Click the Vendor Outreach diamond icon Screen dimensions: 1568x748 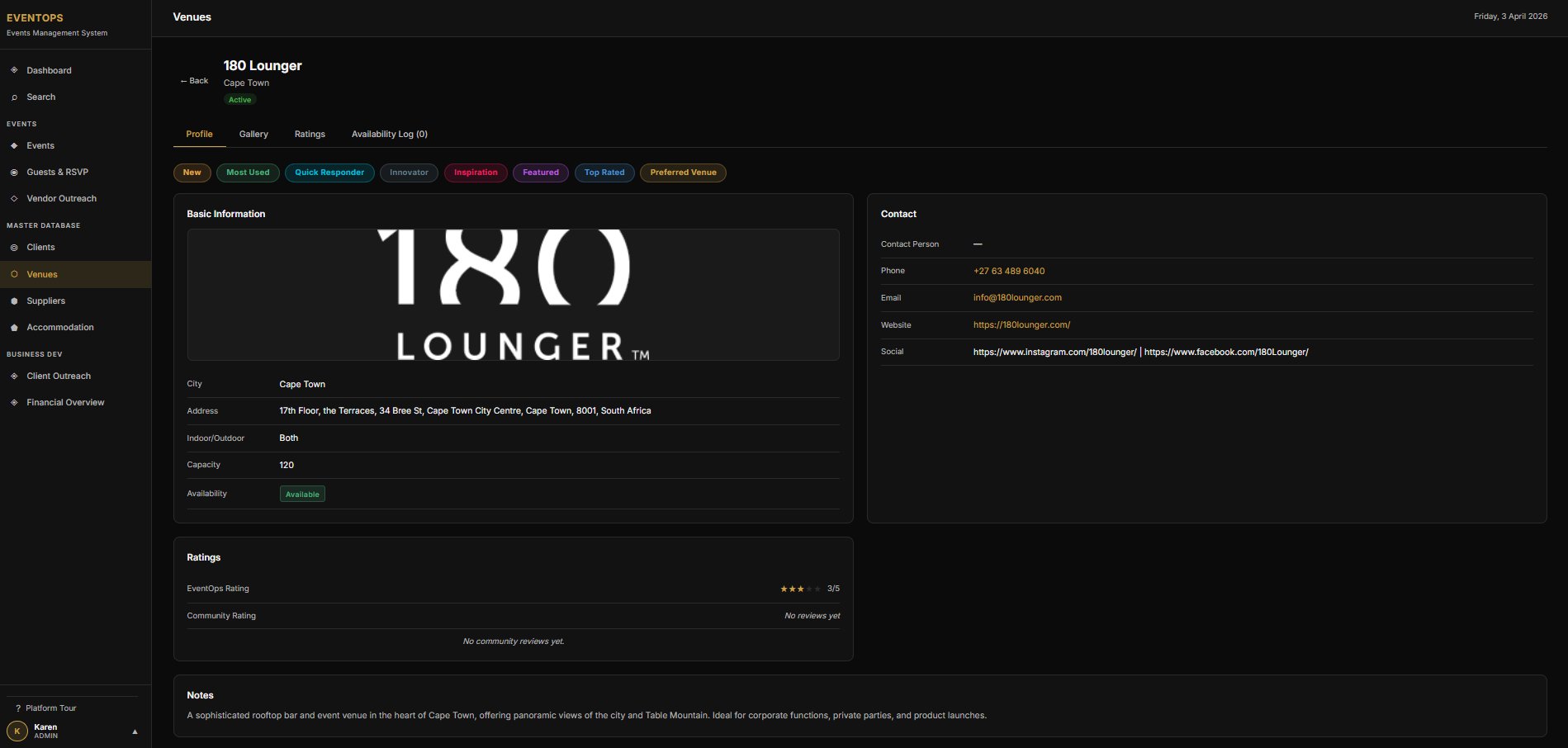[x=14, y=199]
